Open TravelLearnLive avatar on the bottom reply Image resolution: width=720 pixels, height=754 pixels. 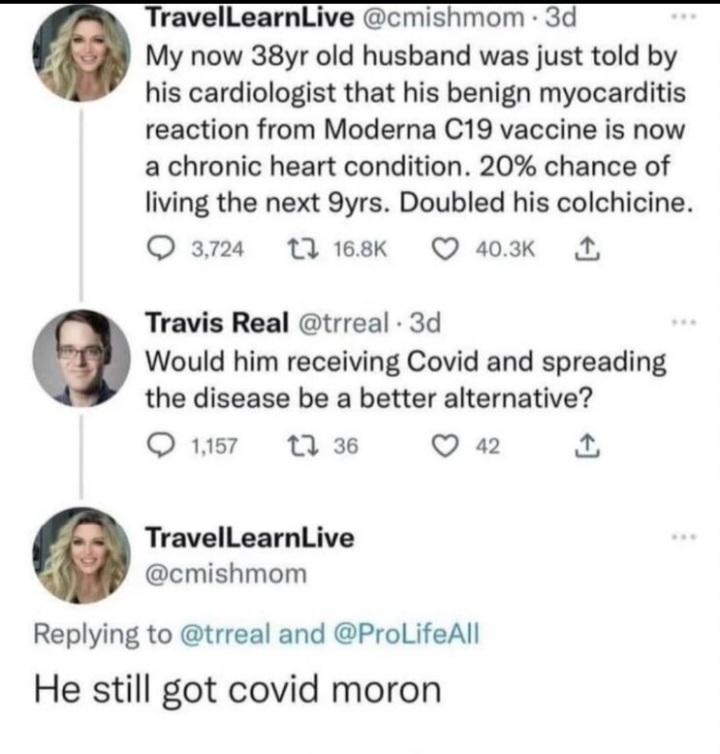82,555
